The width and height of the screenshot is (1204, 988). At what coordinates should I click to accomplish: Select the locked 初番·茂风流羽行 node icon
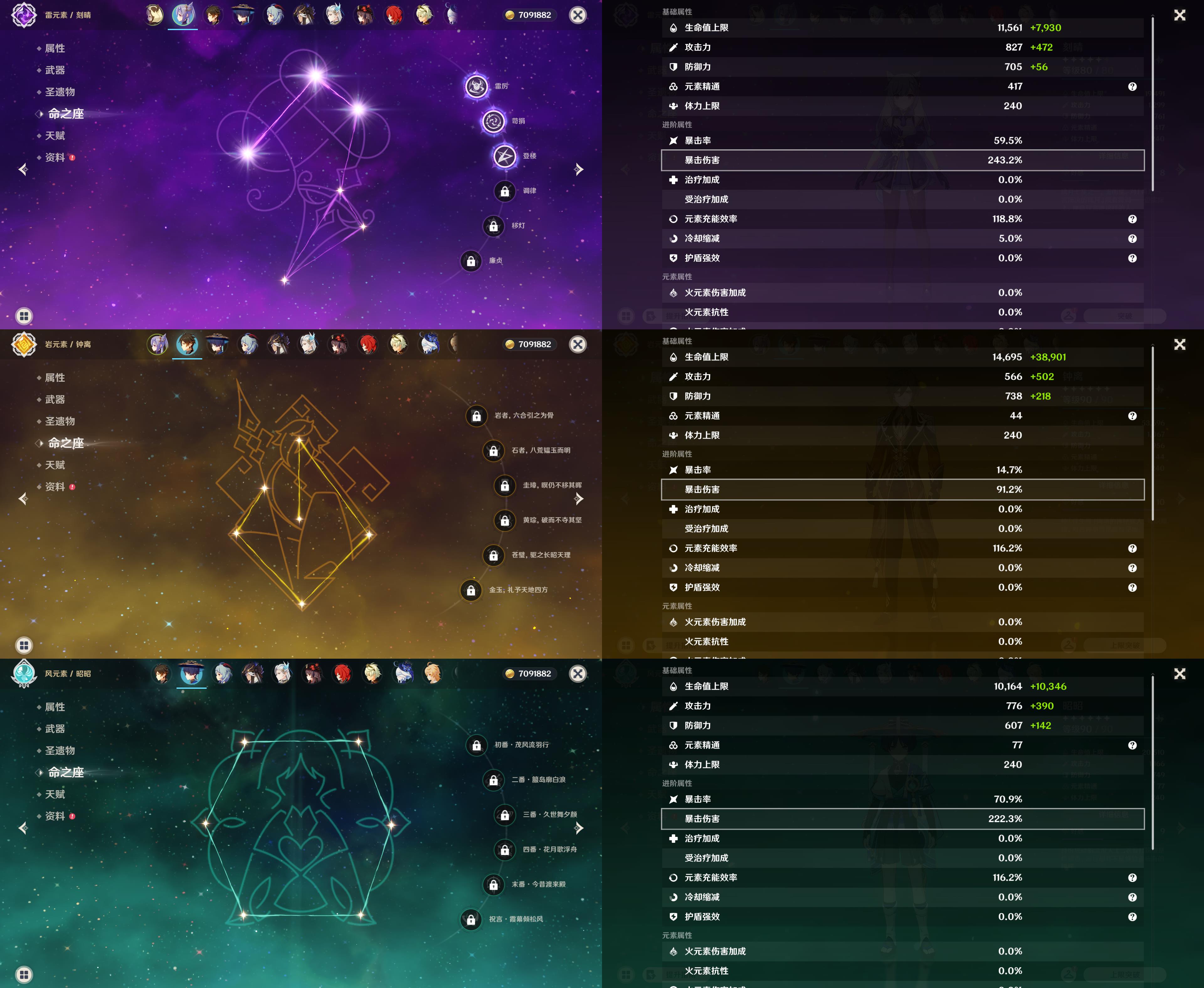point(476,746)
